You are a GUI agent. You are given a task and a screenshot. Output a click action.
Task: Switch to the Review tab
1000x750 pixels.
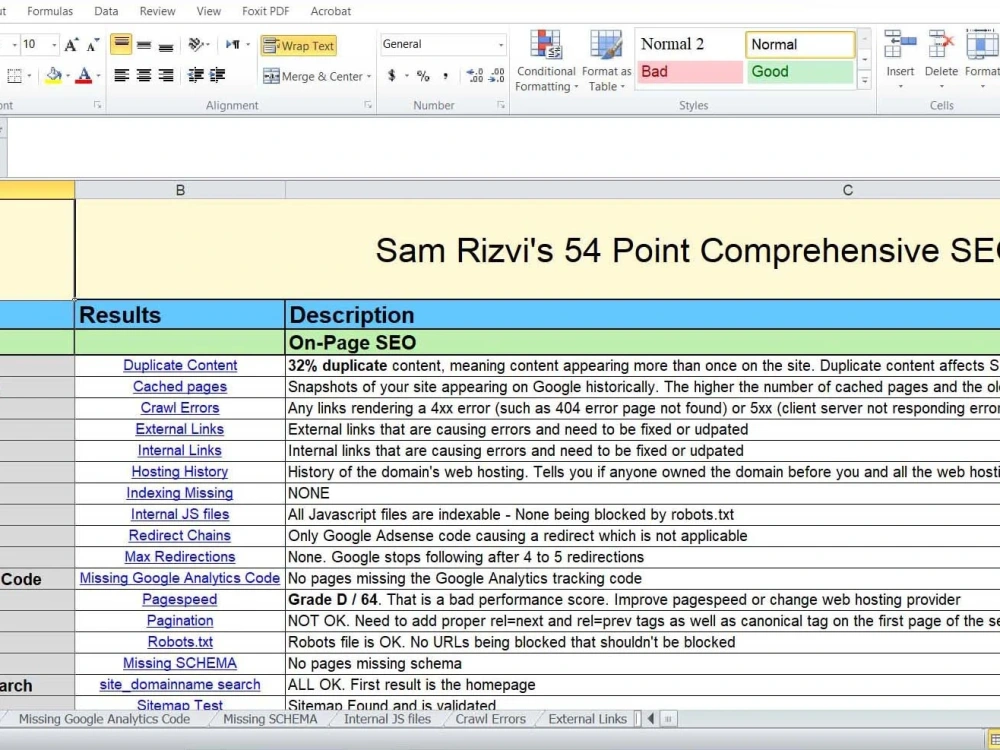(x=158, y=11)
